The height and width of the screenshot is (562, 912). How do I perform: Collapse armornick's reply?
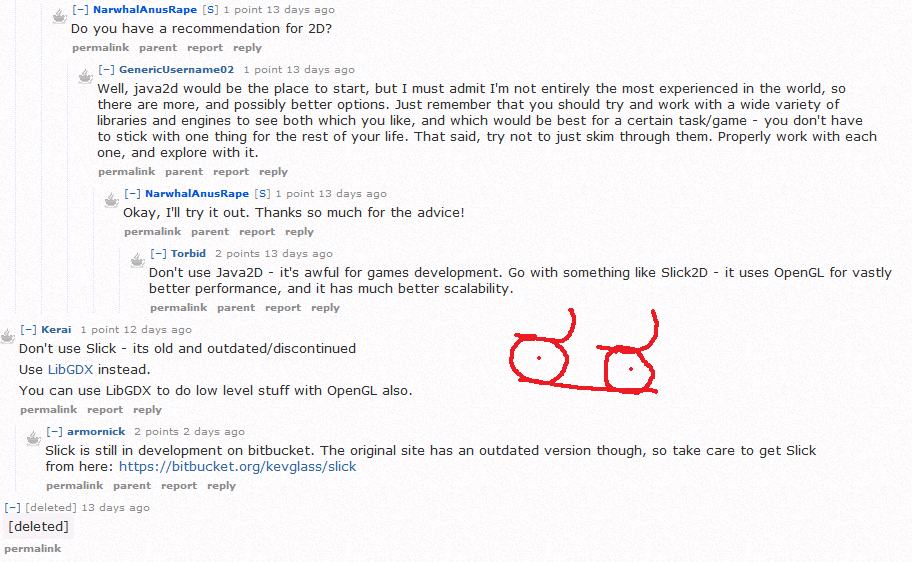click(x=54, y=432)
